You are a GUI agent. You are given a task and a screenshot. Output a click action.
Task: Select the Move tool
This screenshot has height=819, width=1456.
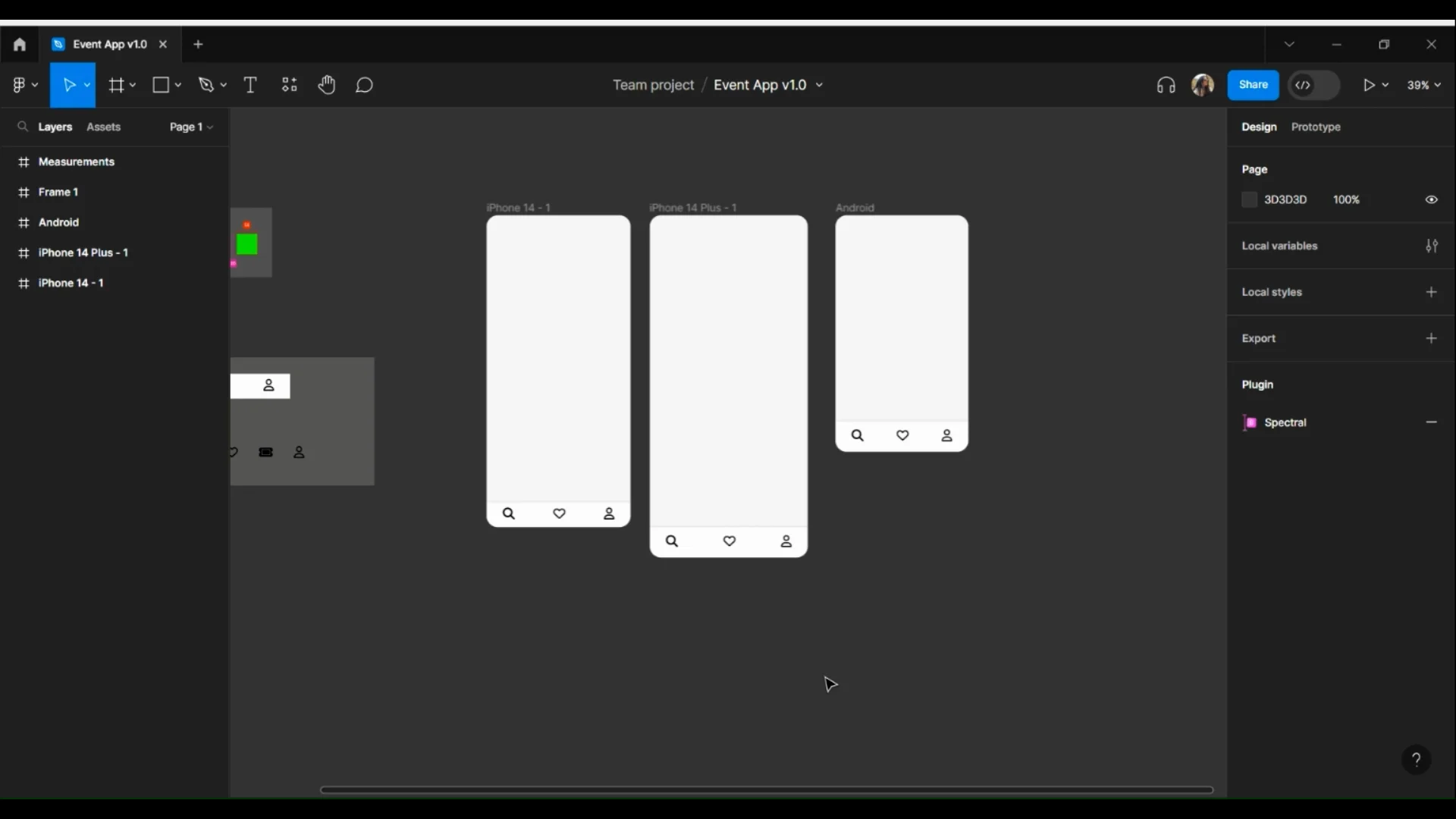point(71,85)
